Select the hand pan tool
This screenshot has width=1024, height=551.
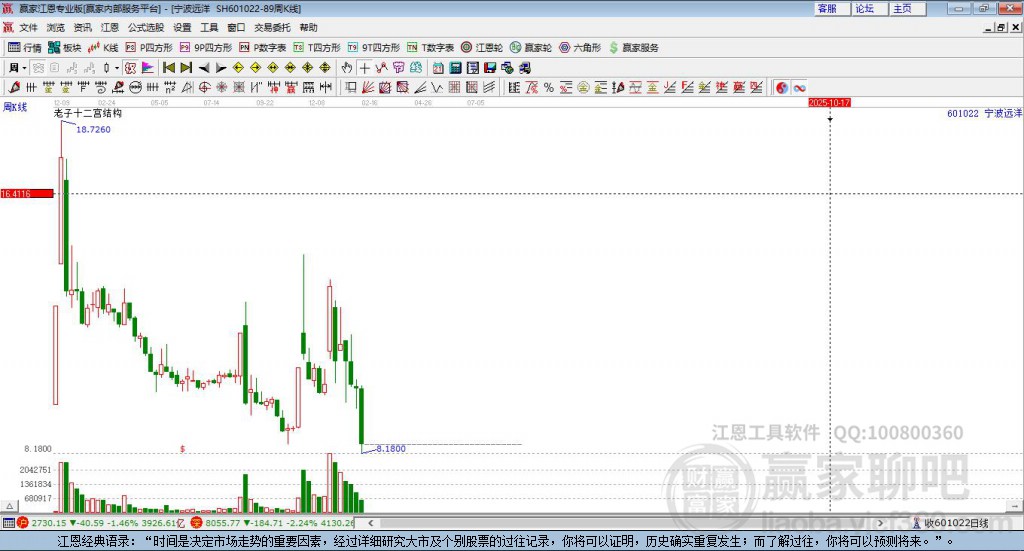[x=347, y=68]
